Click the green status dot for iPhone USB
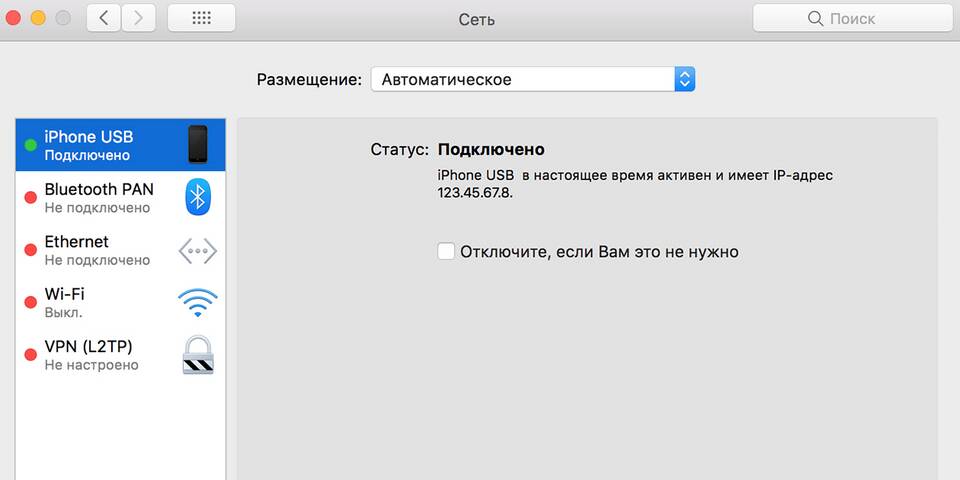This screenshot has width=960, height=480. (30, 145)
